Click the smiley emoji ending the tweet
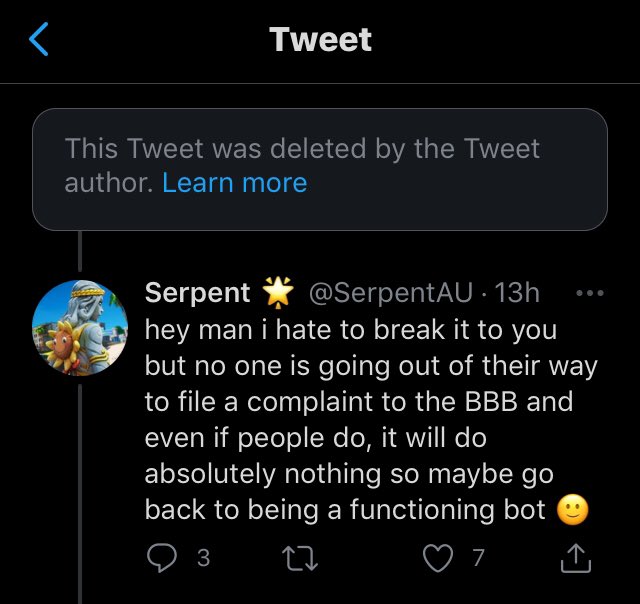This screenshot has width=640, height=604. coord(572,509)
